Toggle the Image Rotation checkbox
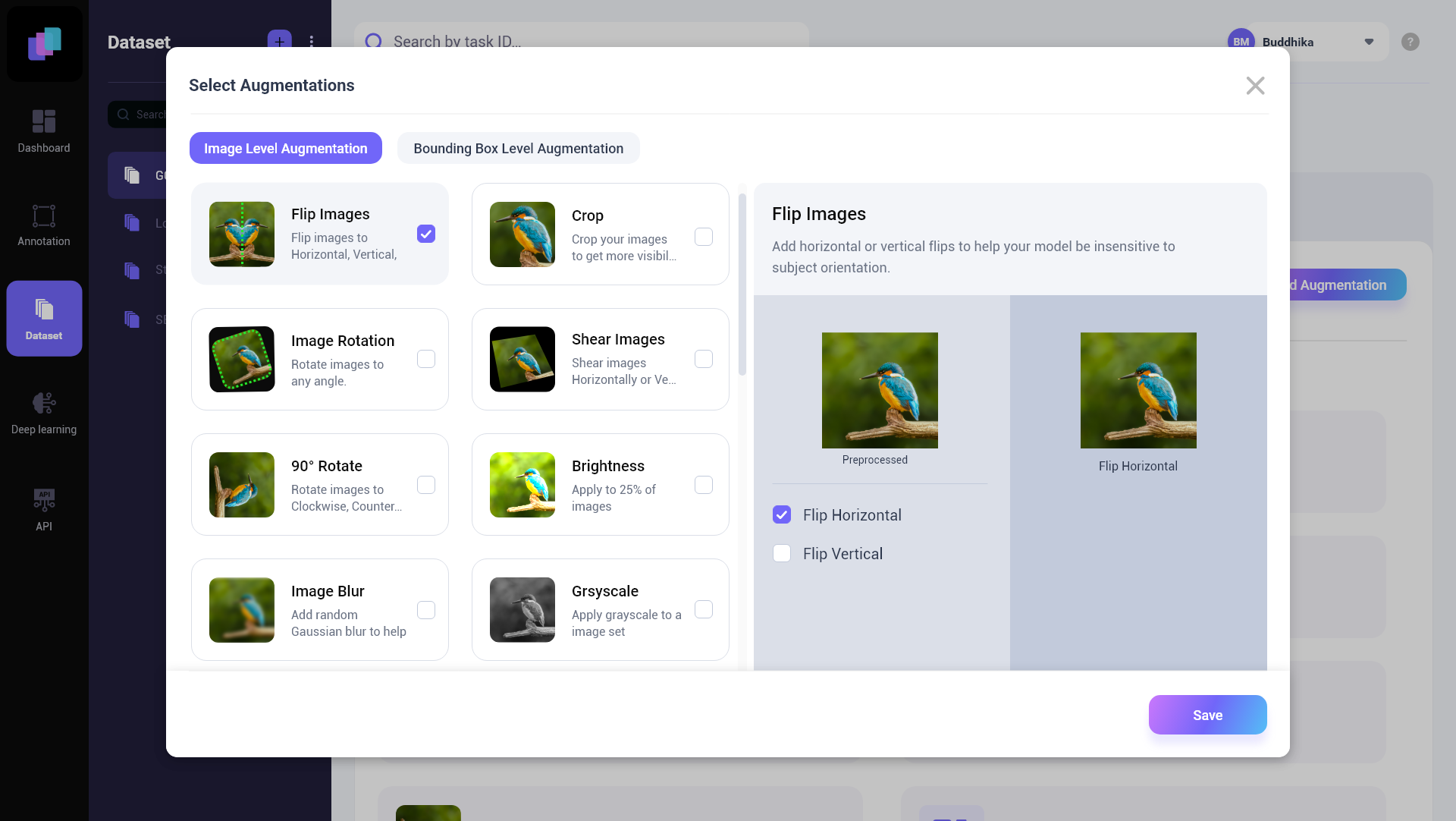1456x821 pixels. (425, 358)
